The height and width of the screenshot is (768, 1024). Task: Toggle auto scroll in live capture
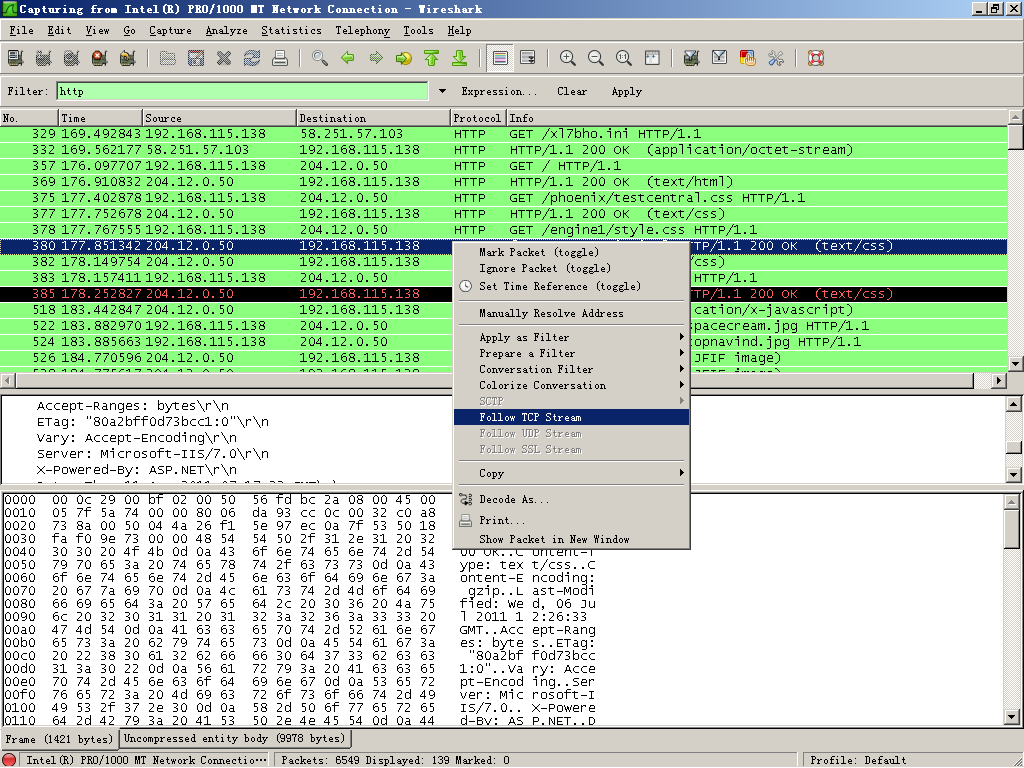tap(528, 58)
